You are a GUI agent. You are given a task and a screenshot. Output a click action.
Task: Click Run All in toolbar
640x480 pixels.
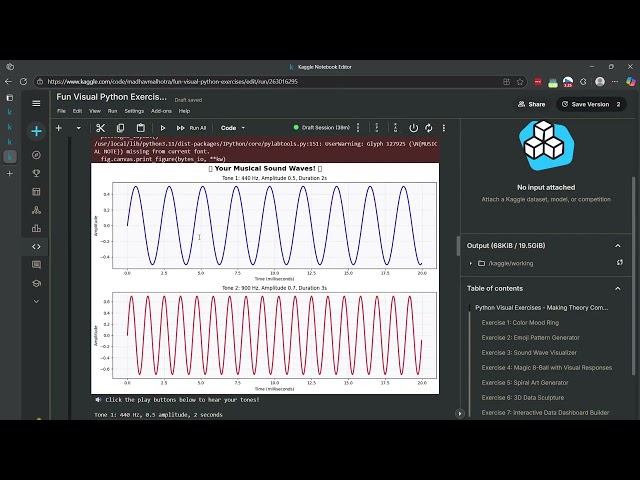click(x=191, y=128)
